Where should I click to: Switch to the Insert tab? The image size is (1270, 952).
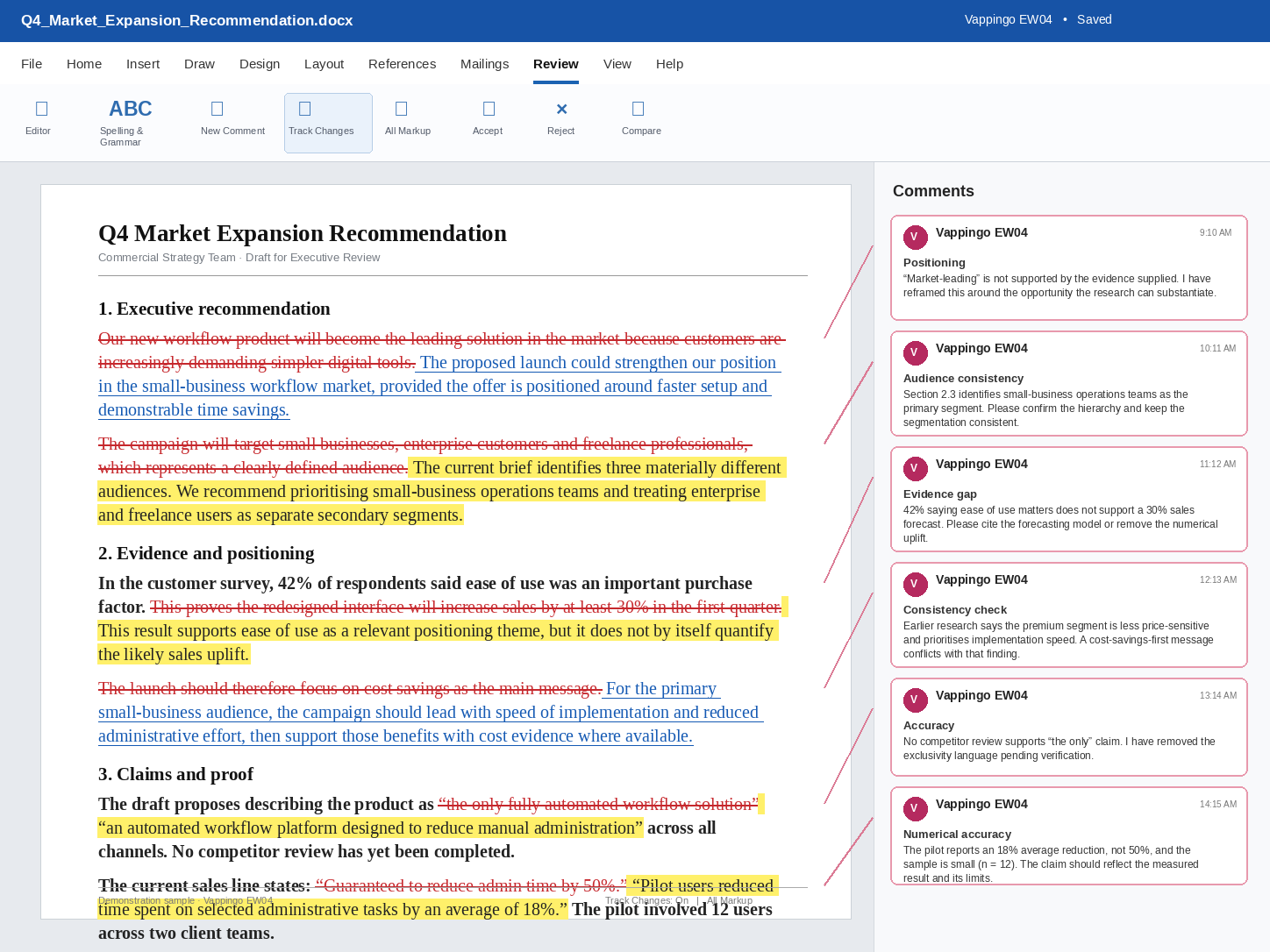tap(143, 64)
